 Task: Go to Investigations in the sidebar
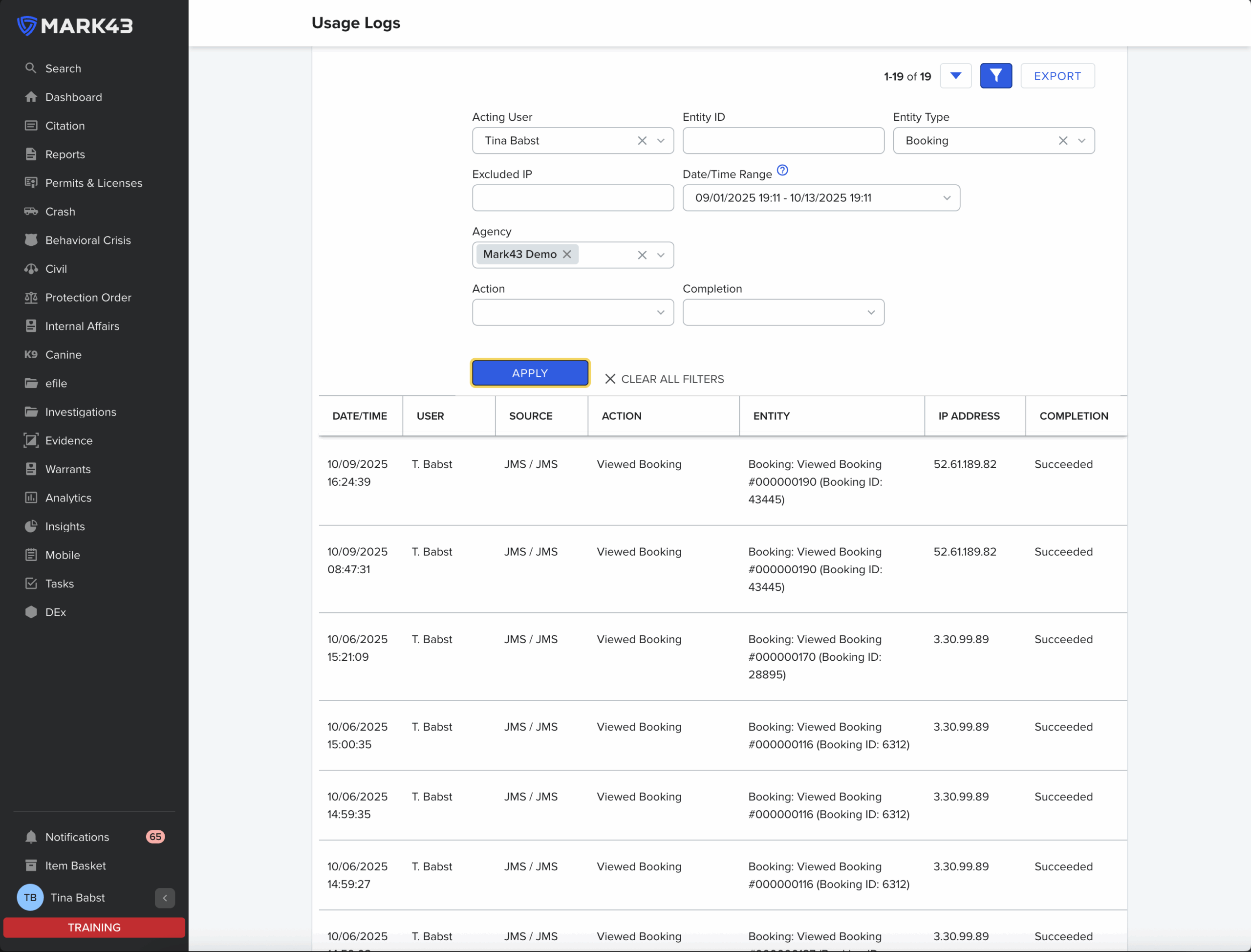click(x=81, y=412)
